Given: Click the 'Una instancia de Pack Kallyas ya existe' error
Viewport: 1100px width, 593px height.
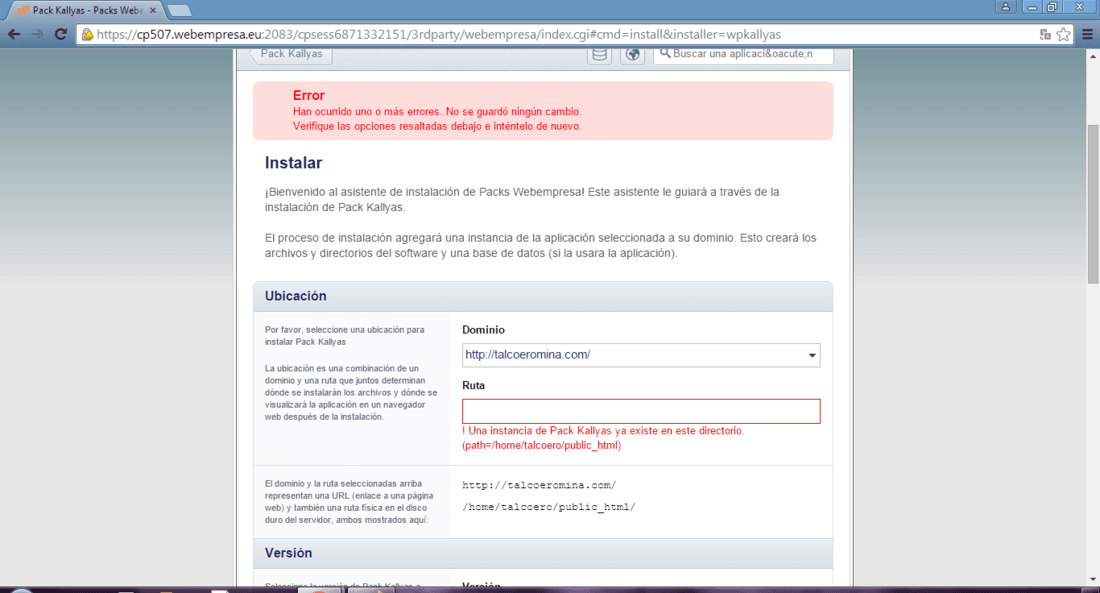Looking at the screenshot, I should point(603,431).
